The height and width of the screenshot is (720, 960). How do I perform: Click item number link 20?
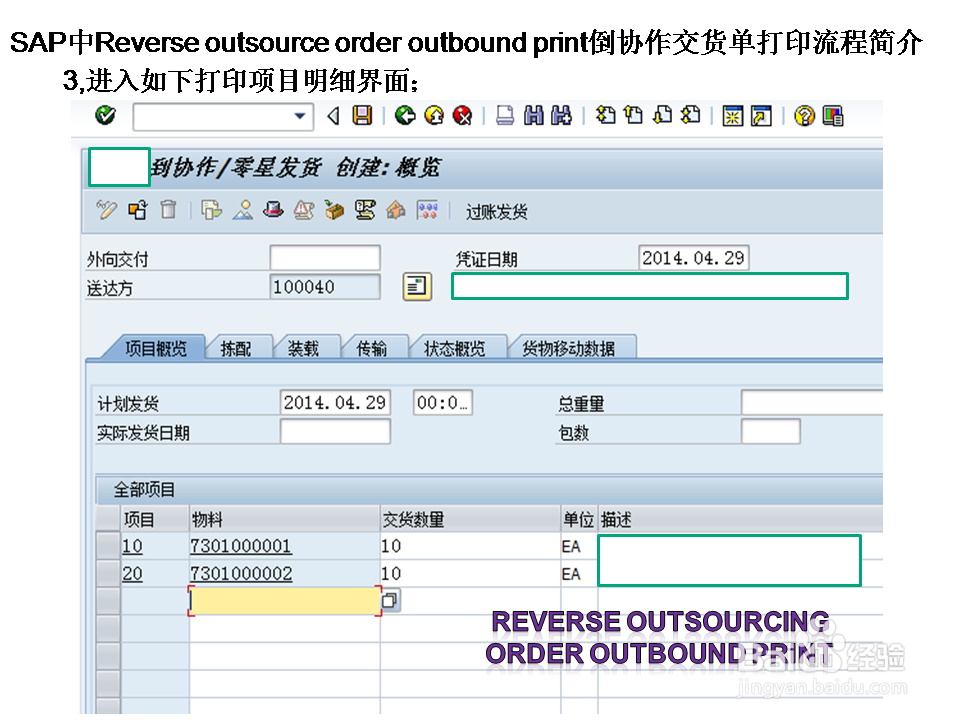coord(132,574)
